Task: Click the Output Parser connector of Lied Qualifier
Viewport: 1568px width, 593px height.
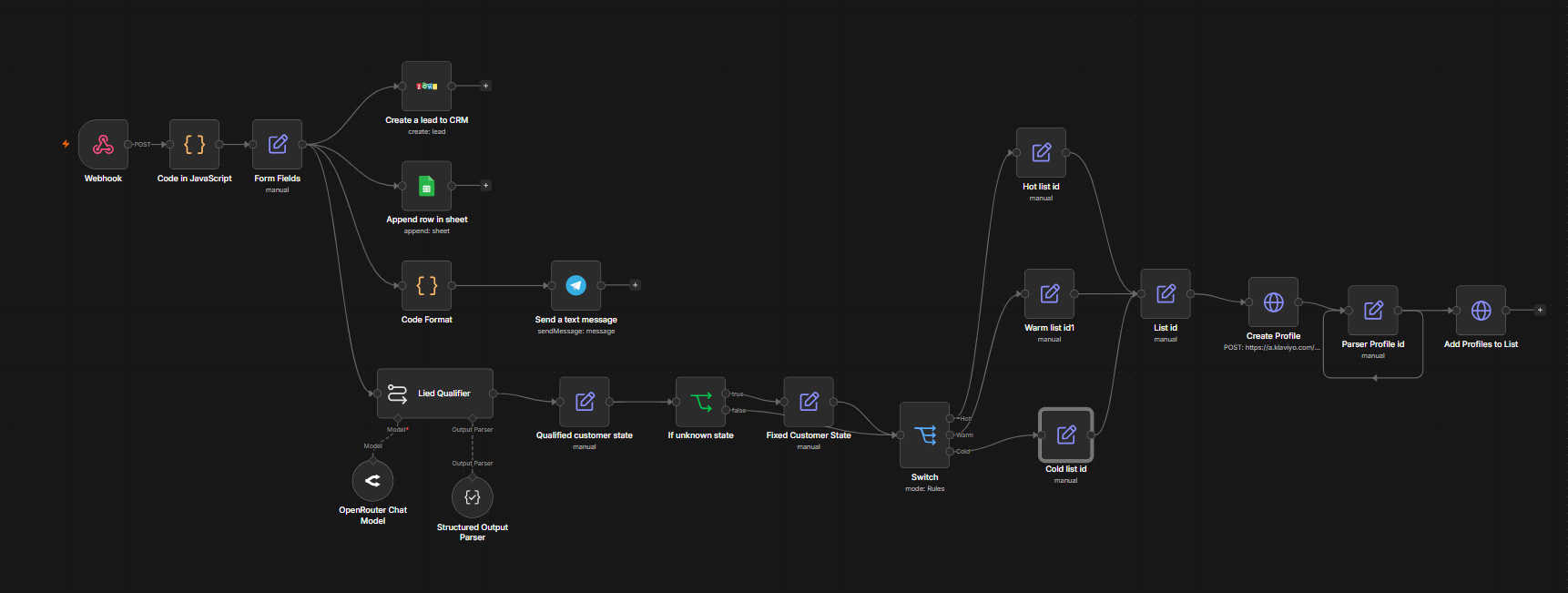Action: point(472,419)
